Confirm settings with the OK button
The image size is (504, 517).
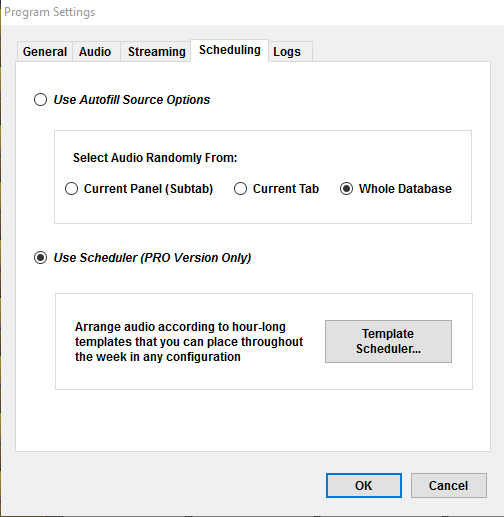pos(364,485)
